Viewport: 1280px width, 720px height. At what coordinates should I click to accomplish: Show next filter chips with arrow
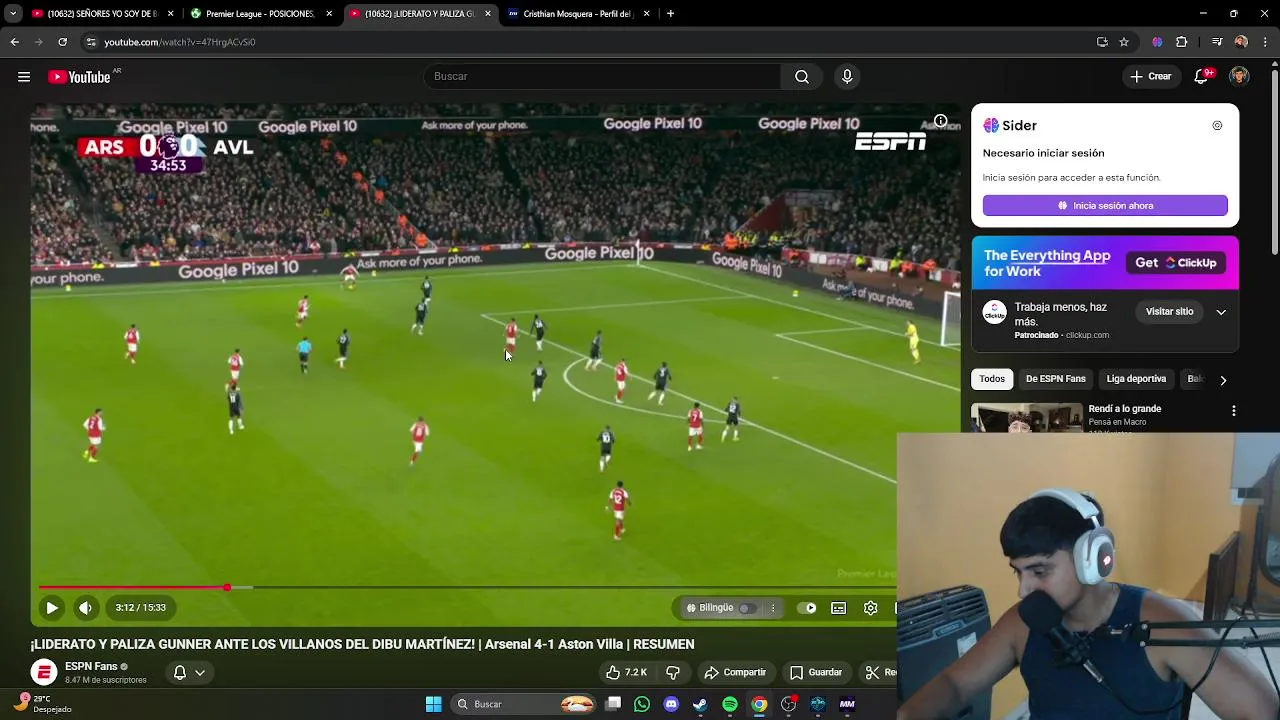coord(1223,380)
